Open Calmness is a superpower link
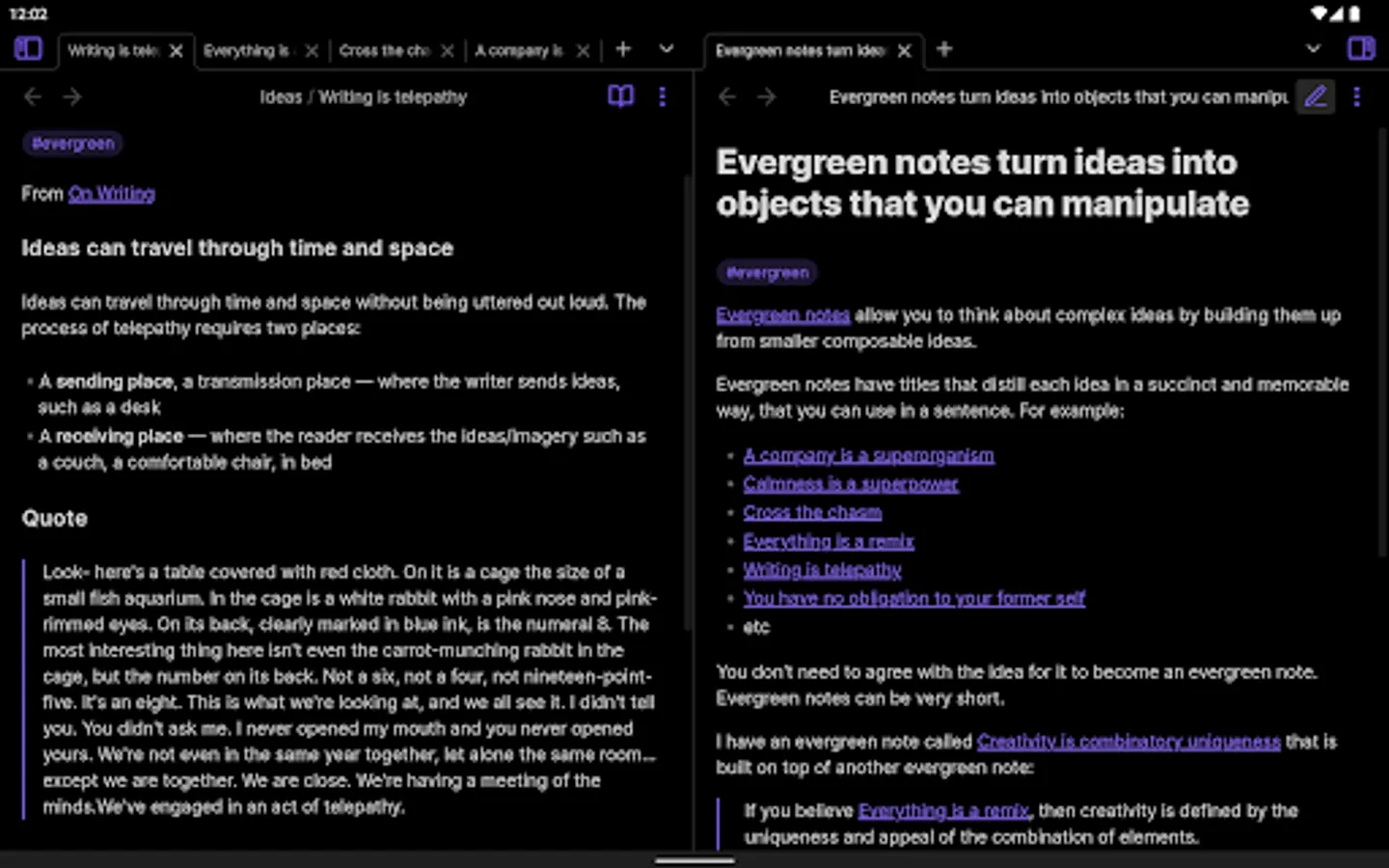Image resolution: width=1389 pixels, height=868 pixels. pyautogui.click(x=851, y=484)
